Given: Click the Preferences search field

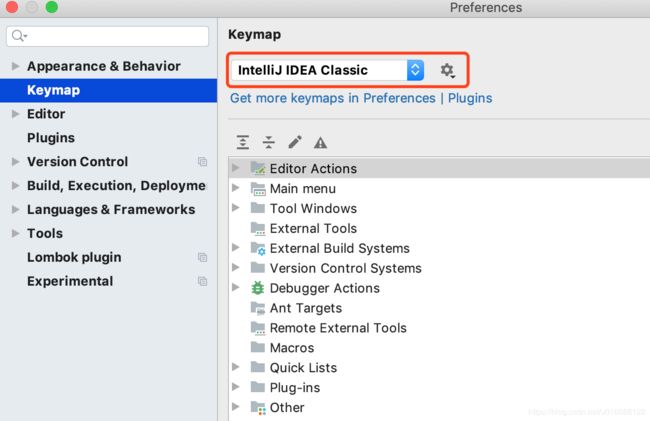Looking at the screenshot, I should (x=108, y=36).
